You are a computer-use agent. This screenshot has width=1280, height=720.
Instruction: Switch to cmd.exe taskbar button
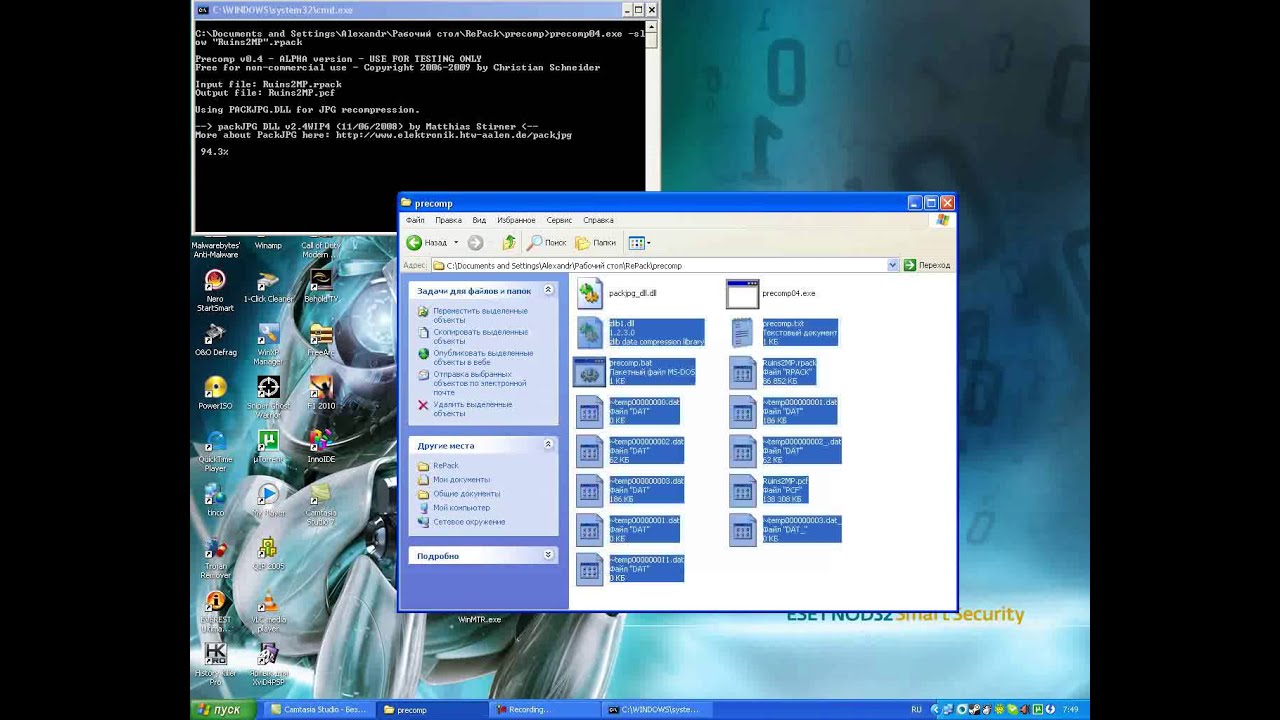coord(658,709)
